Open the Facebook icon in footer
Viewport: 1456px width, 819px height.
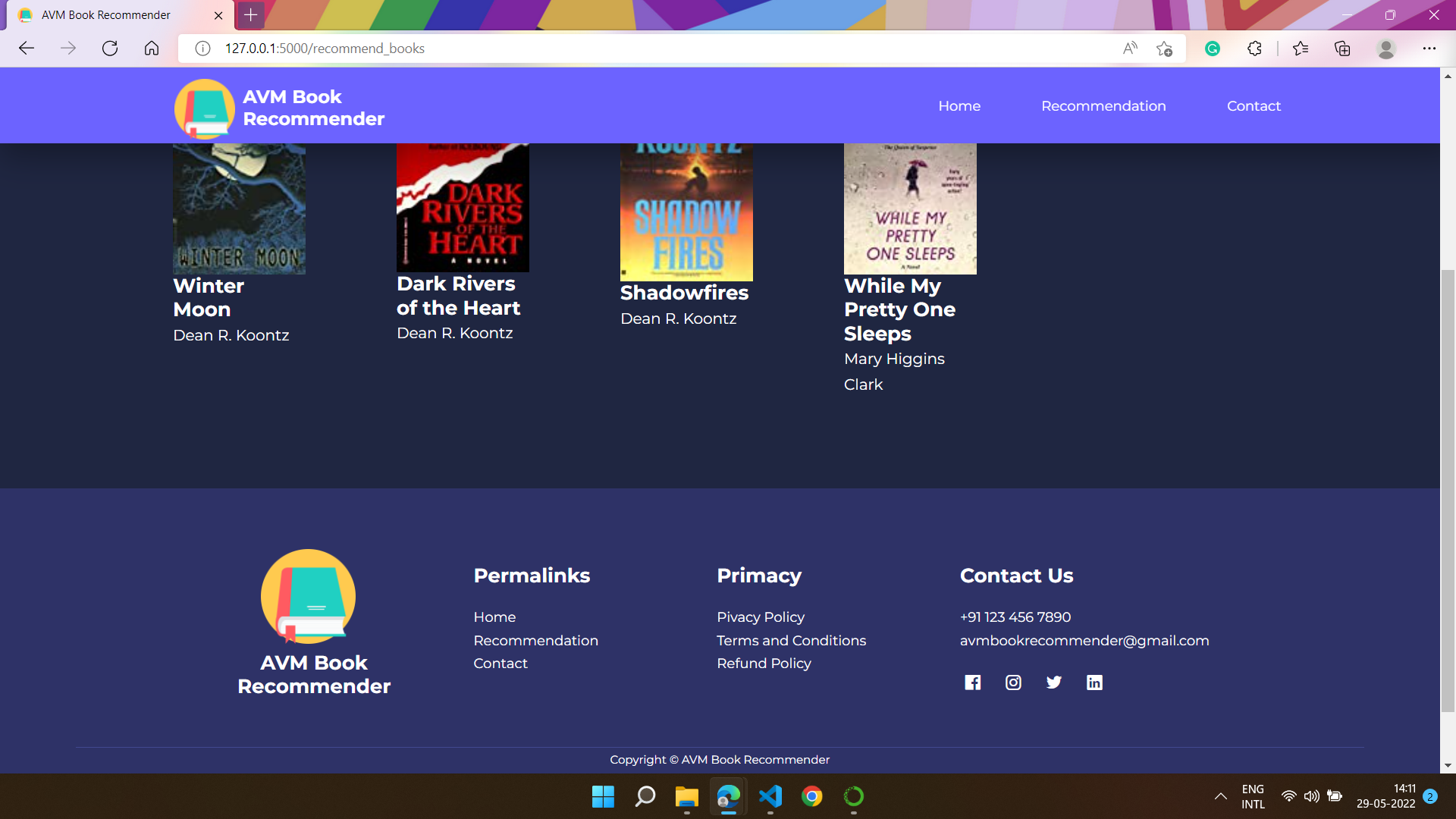tap(972, 682)
